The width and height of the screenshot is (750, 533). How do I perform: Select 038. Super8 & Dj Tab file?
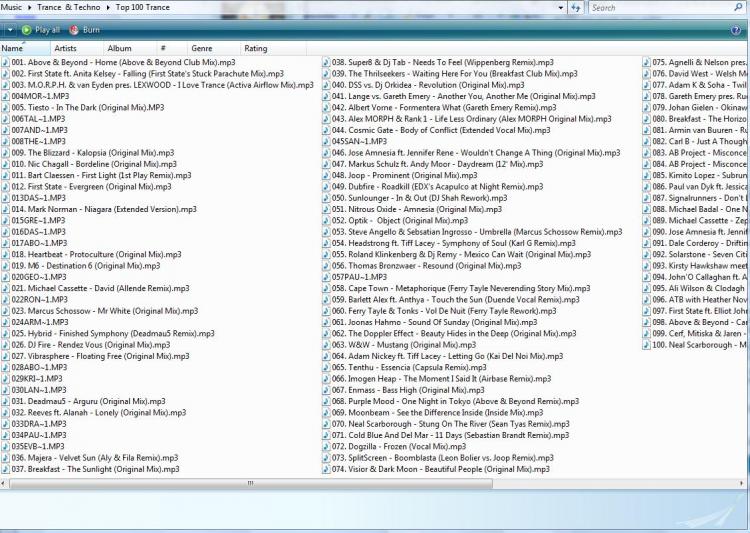click(x=438, y=62)
